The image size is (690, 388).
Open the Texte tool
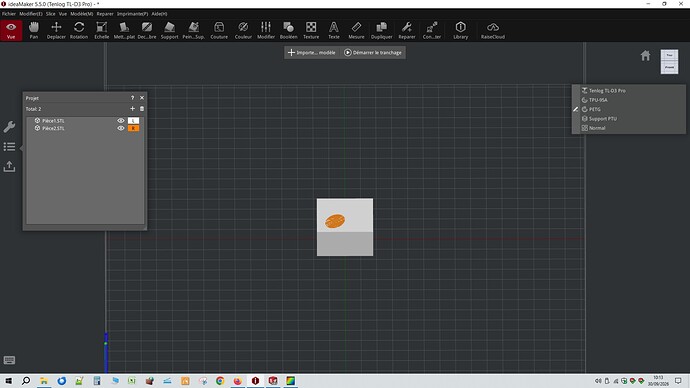(334, 30)
